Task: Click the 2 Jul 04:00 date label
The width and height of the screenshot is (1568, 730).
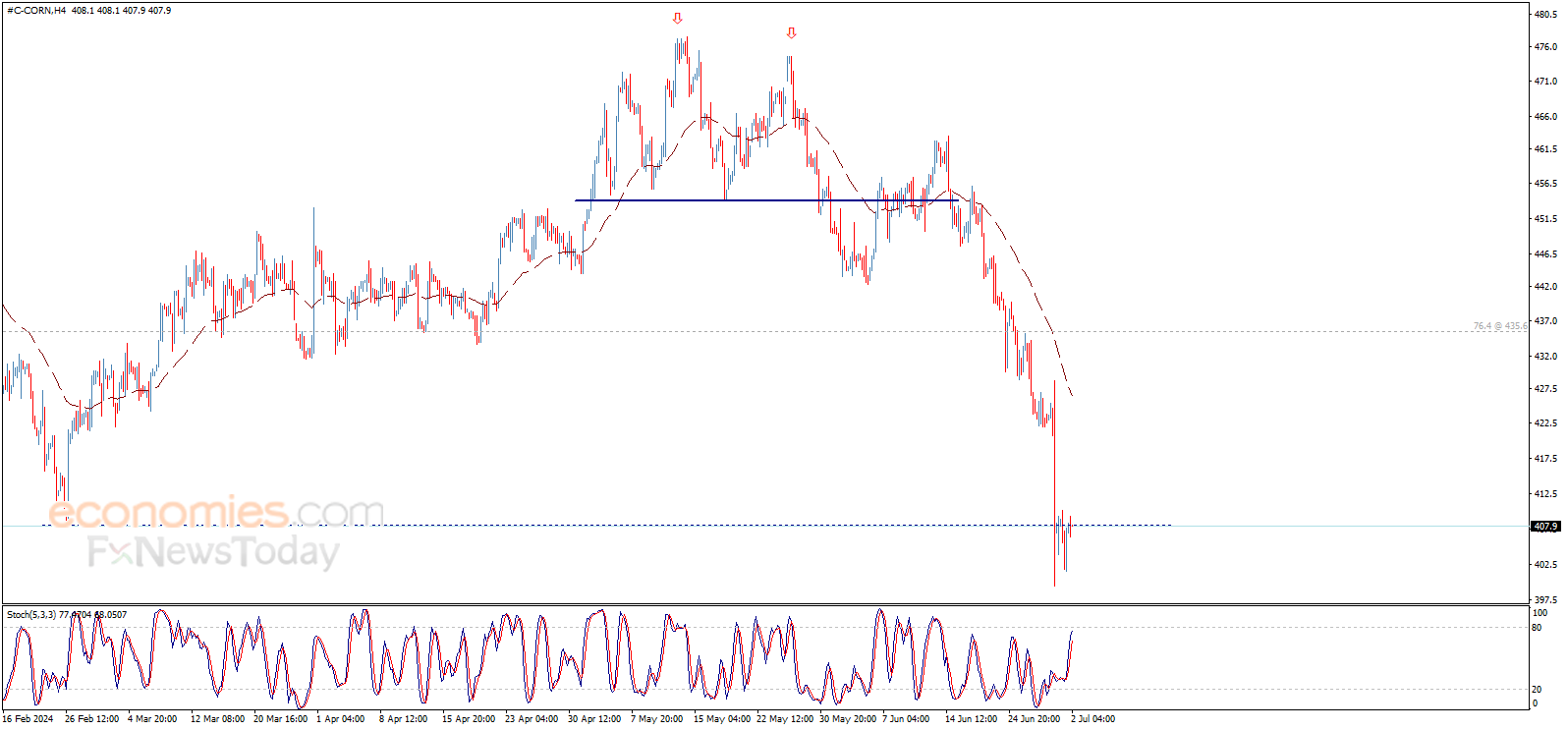Action: pos(1092,719)
